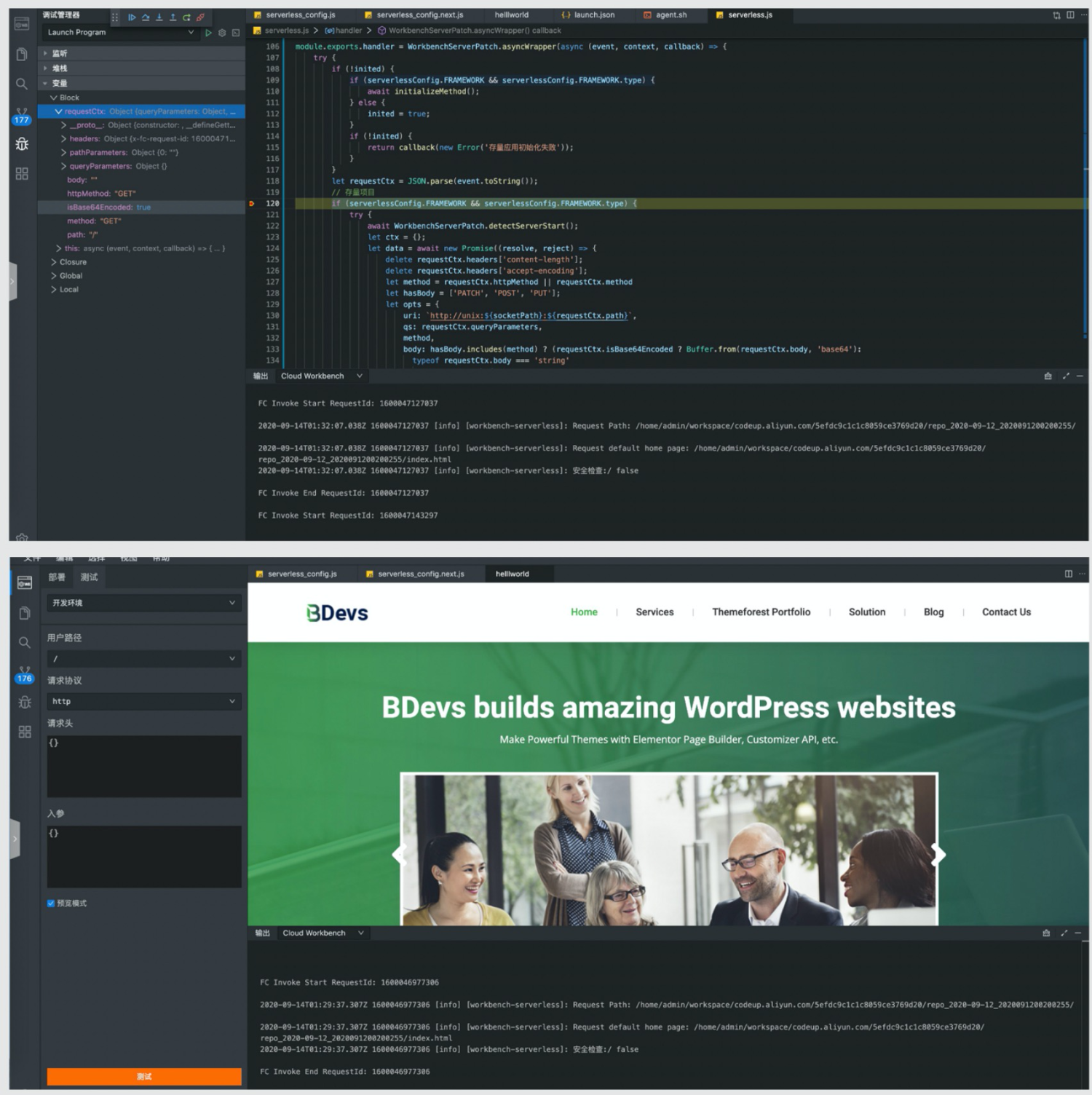The height and width of the screenshot is (1095, 1092).
Task: Clear the top output panel with lock icon
Action: click(x=1048, y=376)
